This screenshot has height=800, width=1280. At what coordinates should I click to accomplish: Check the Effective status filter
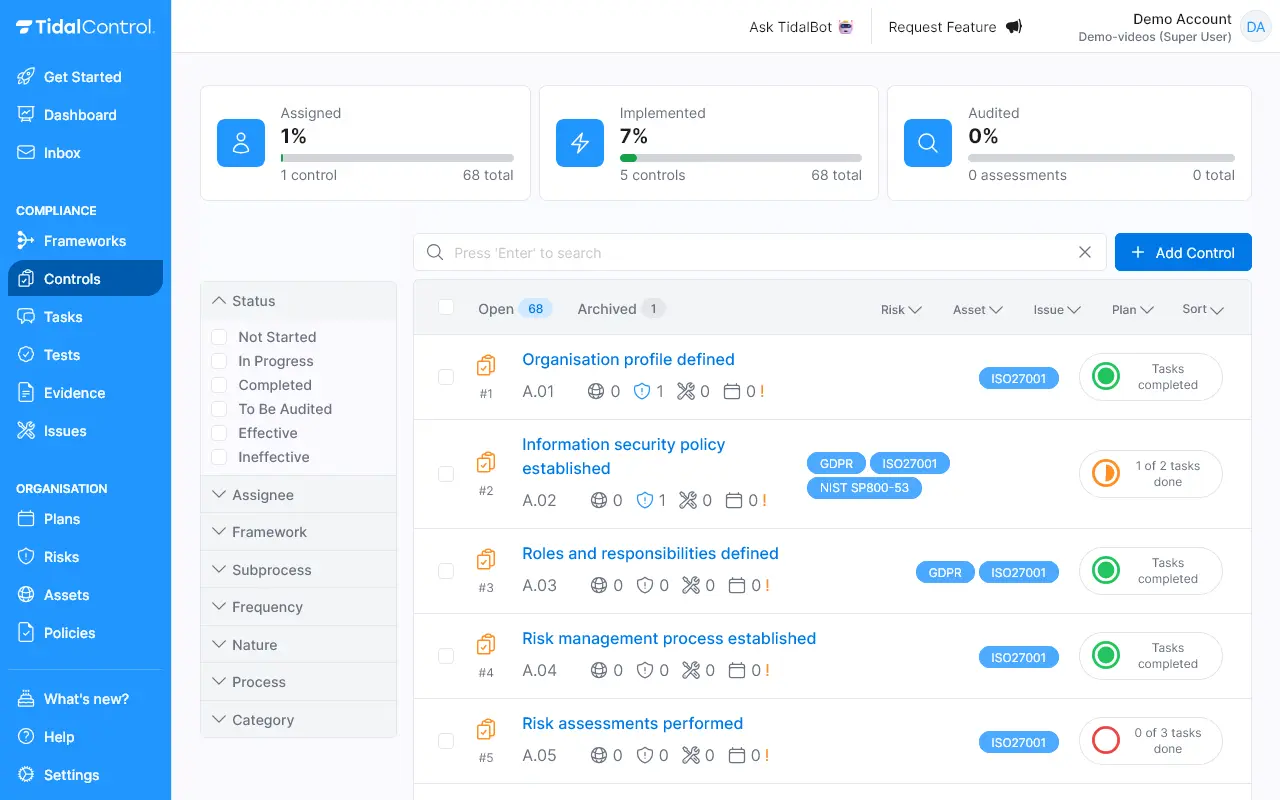(219, 433)
